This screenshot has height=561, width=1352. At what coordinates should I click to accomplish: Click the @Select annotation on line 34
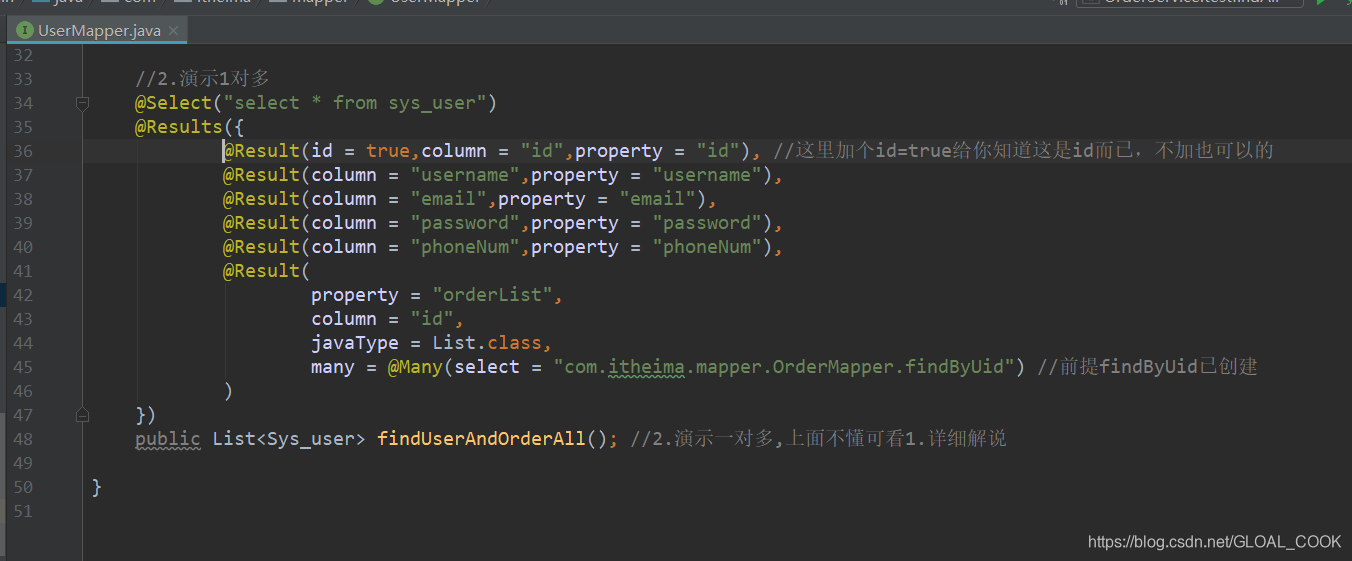pos(174,103)
